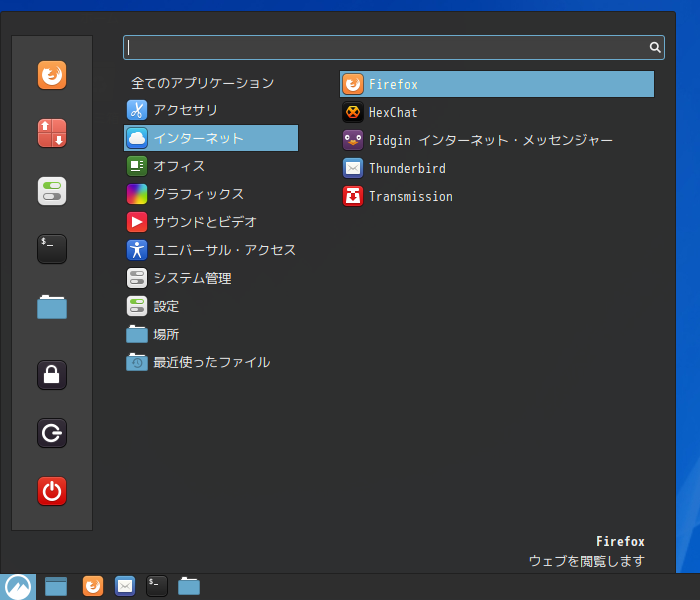Select the インターネット category
This screenshot has height=600, width=700.
(211, 138)
